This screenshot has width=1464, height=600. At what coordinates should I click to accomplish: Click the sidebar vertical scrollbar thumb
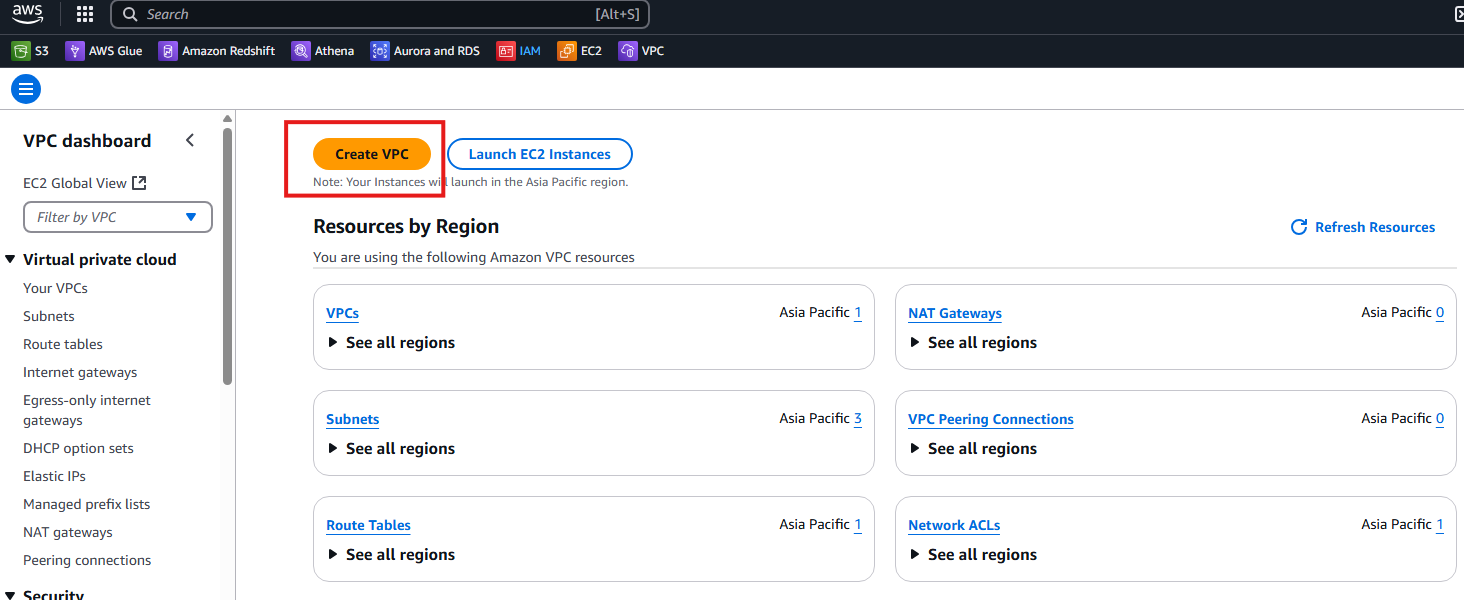tap(227, 256)
